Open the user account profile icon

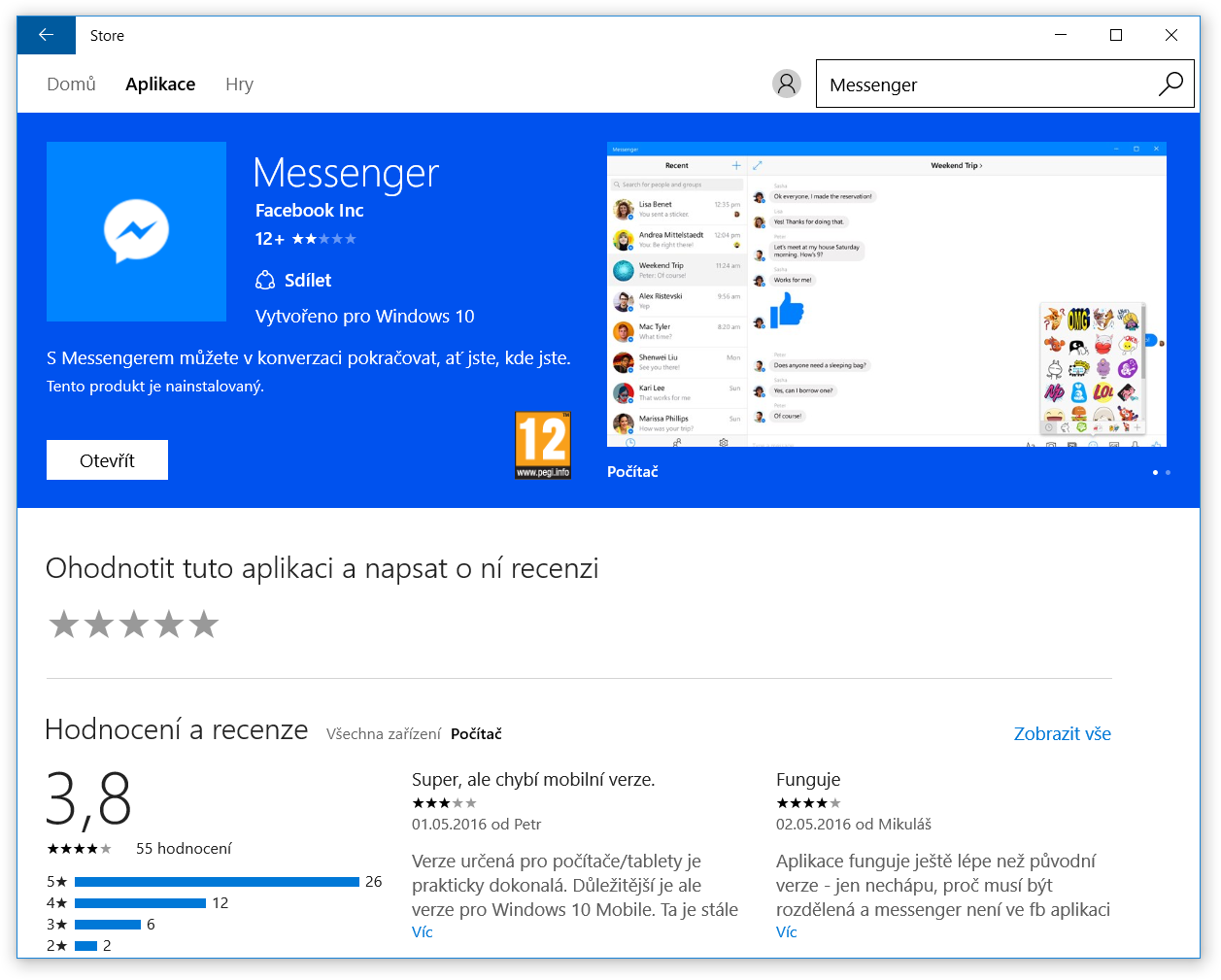(787, 84)
